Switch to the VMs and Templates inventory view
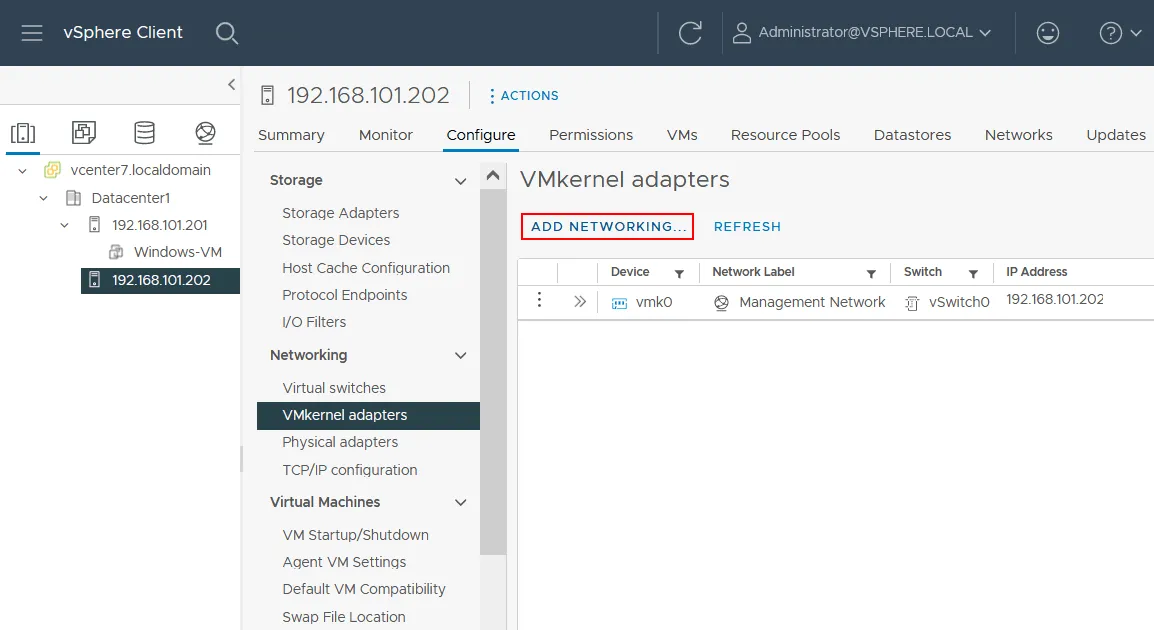The height and width of the screenshot is (630, 1154). [x=84, y=130]
